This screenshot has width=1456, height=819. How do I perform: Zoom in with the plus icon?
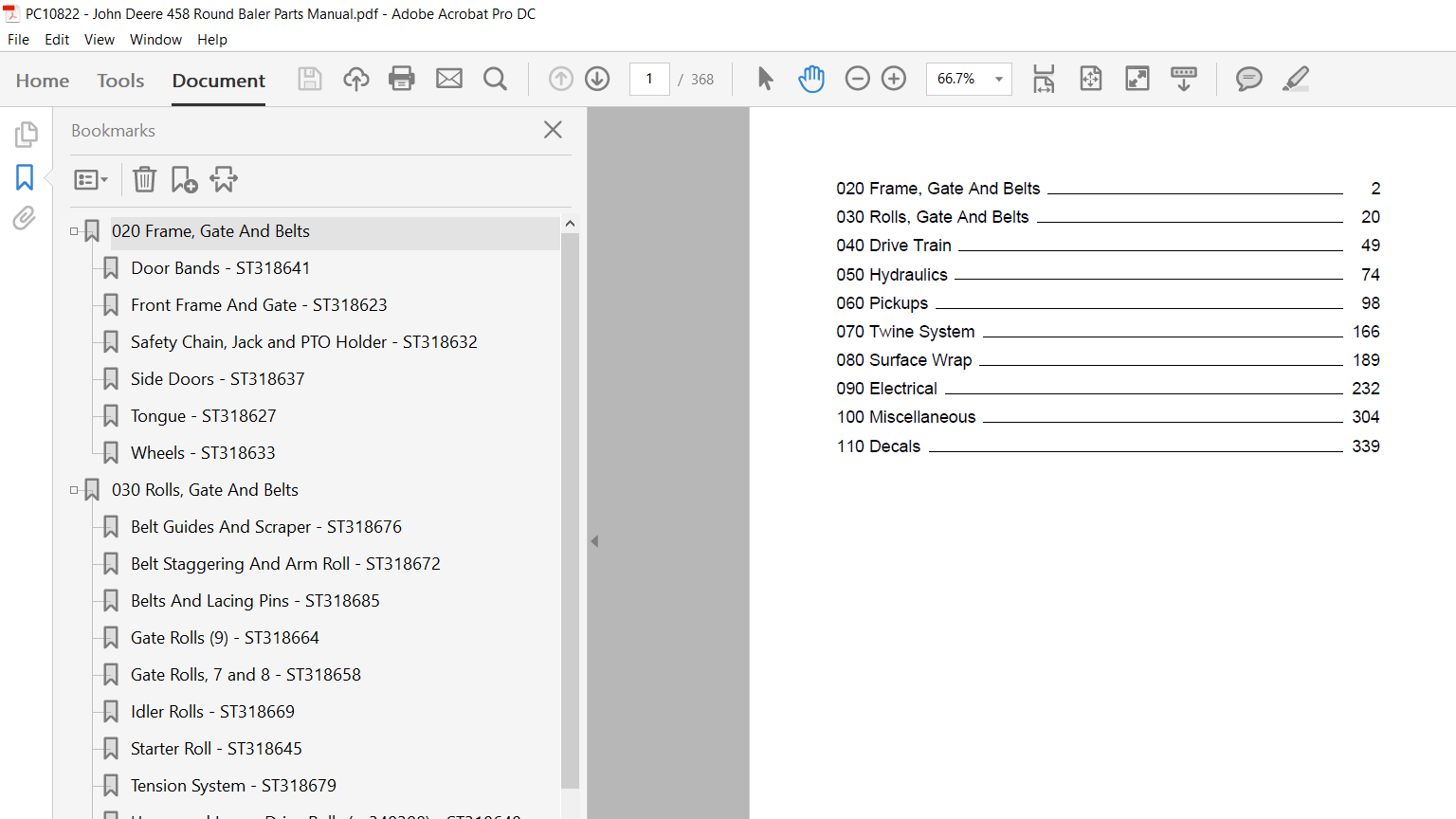pos(894,79)
